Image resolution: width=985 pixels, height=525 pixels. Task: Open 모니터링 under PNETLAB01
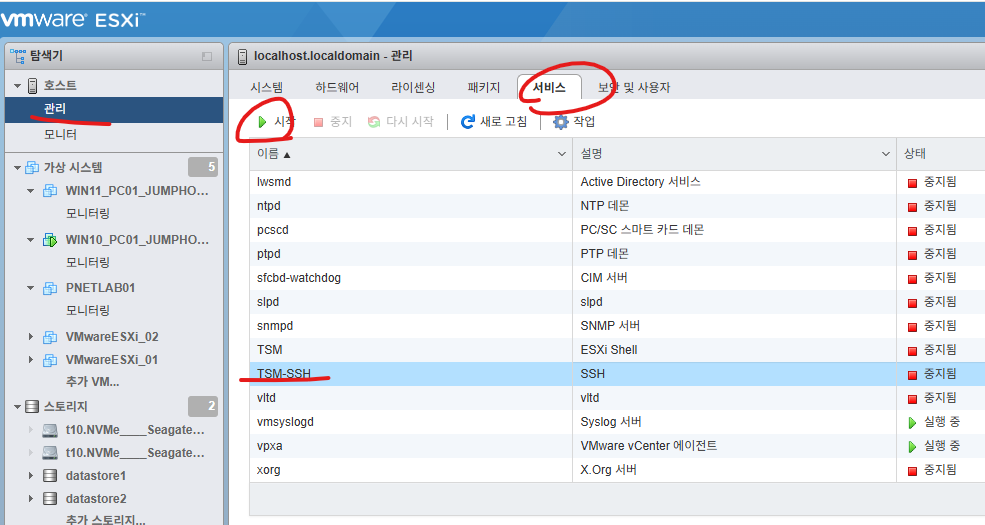(88, 311)
